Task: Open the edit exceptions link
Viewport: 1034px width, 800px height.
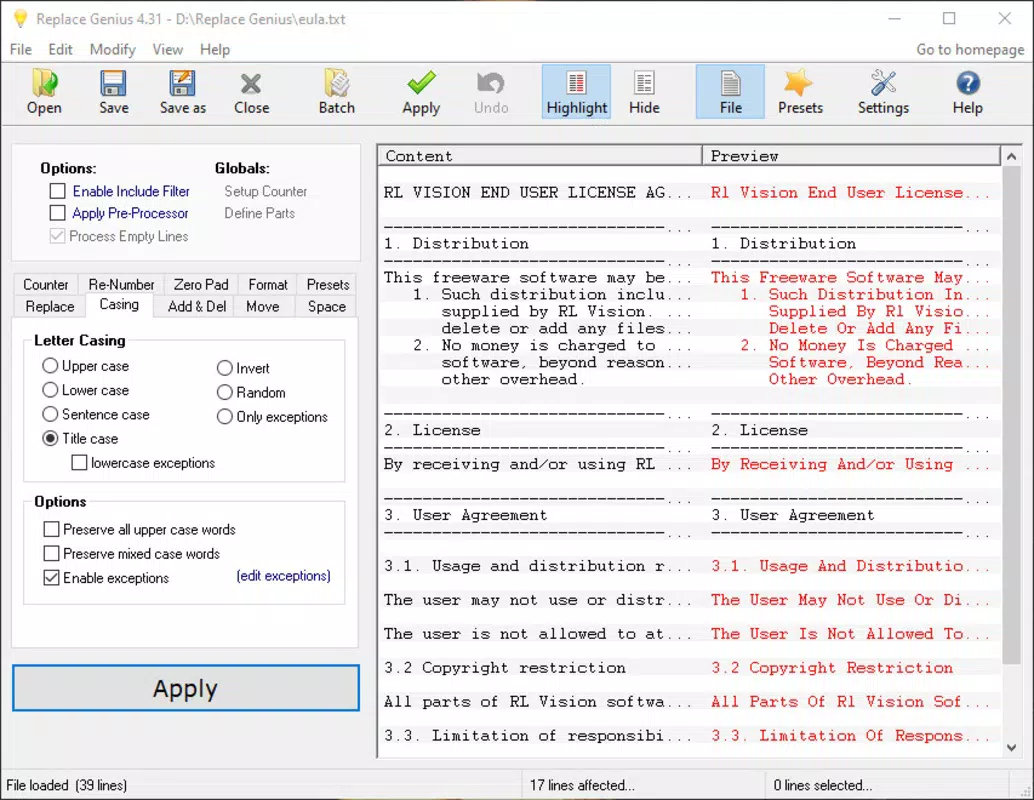Action: point(284,576)
